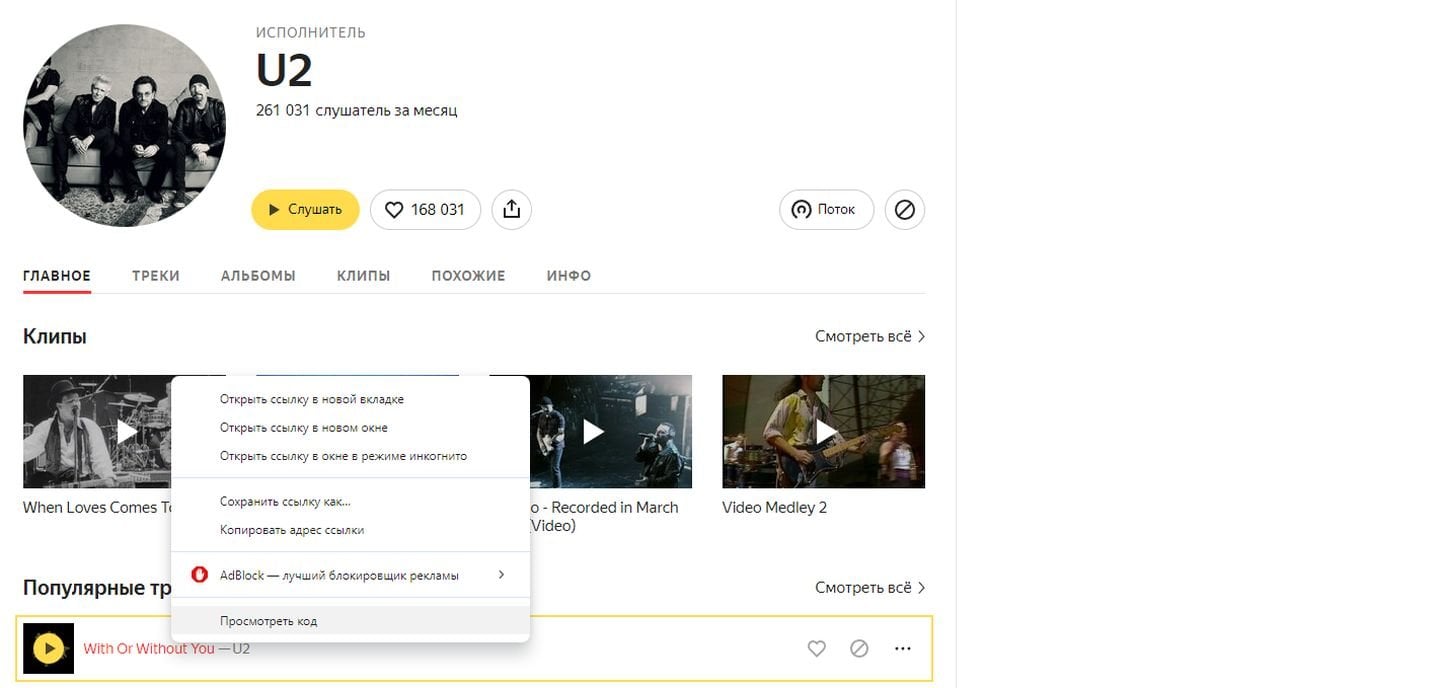Select the ГЛАВНОЕ tab
Screen dimensions: 1440x688
tap(57, 276)
